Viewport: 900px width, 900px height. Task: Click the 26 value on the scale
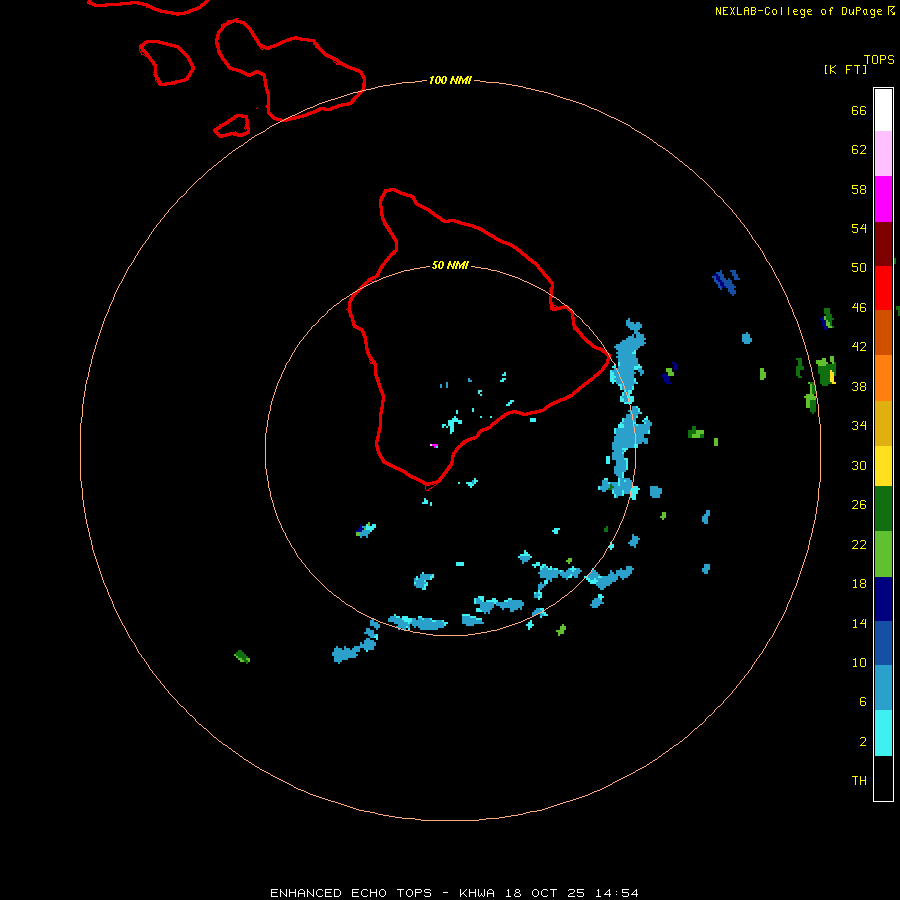(x=859, y=505)
